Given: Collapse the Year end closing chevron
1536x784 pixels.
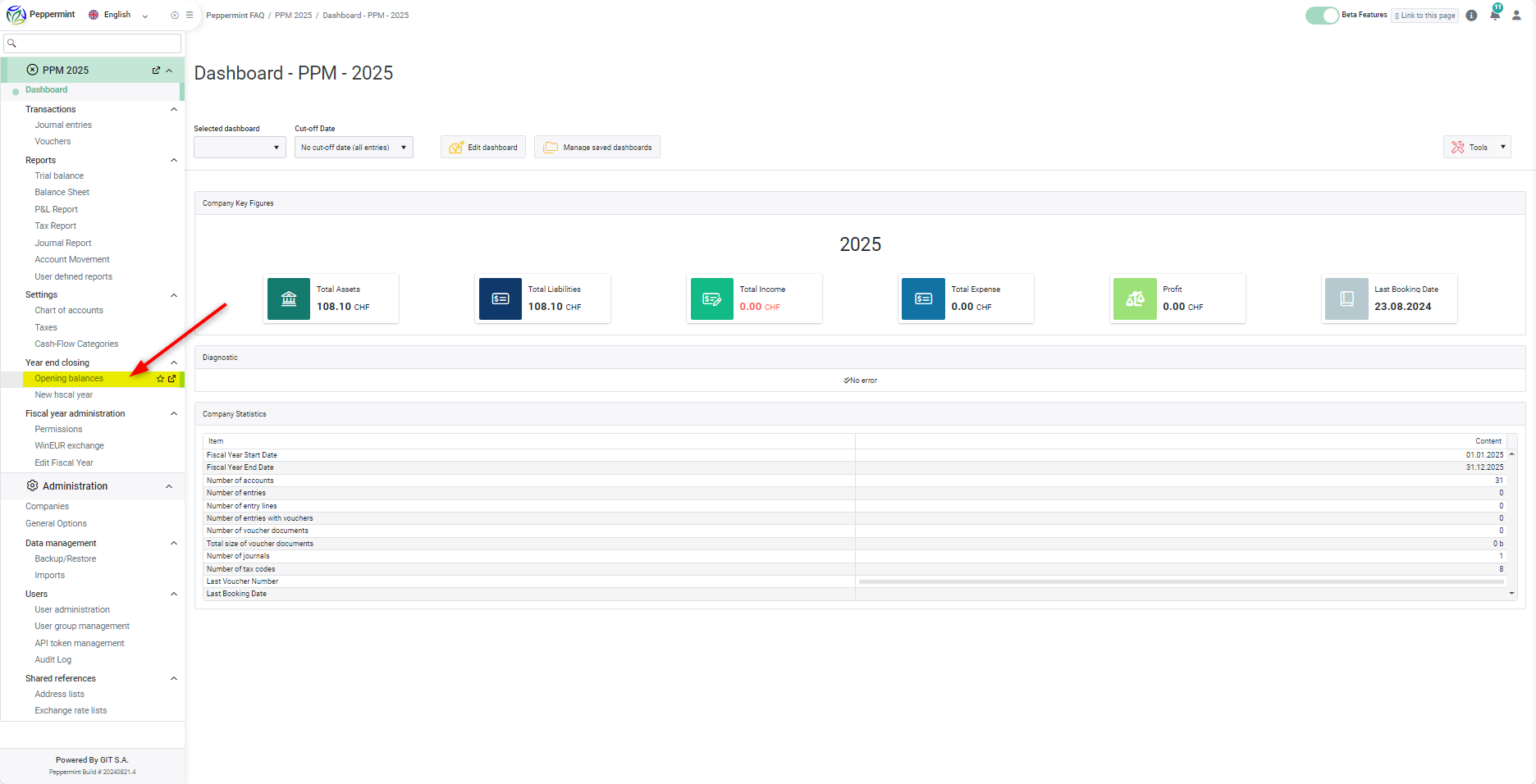Looking at the screenshot, I should coord(173,362).
